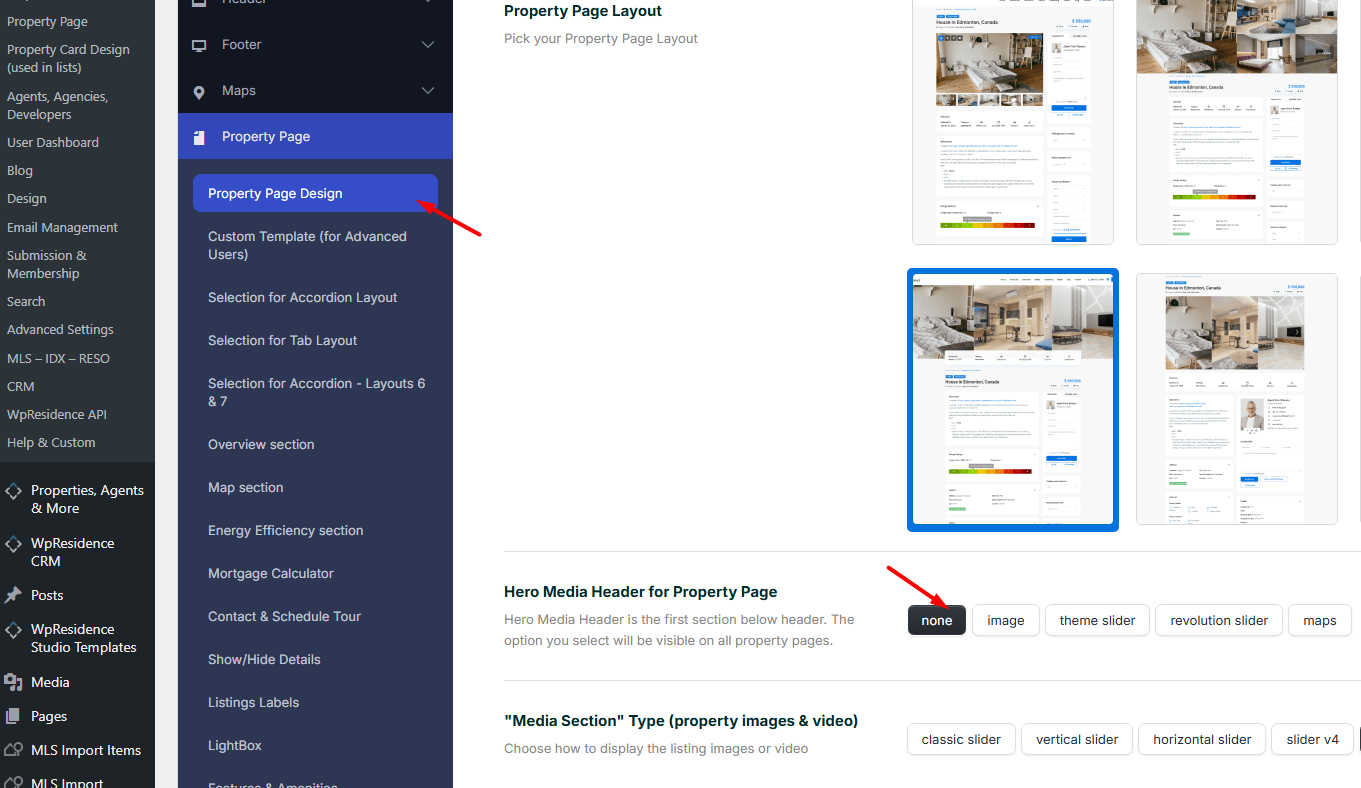Click the Posts pushpin icon
The width and height of the screenshot is (1361, 788).
tap(13, 595)
